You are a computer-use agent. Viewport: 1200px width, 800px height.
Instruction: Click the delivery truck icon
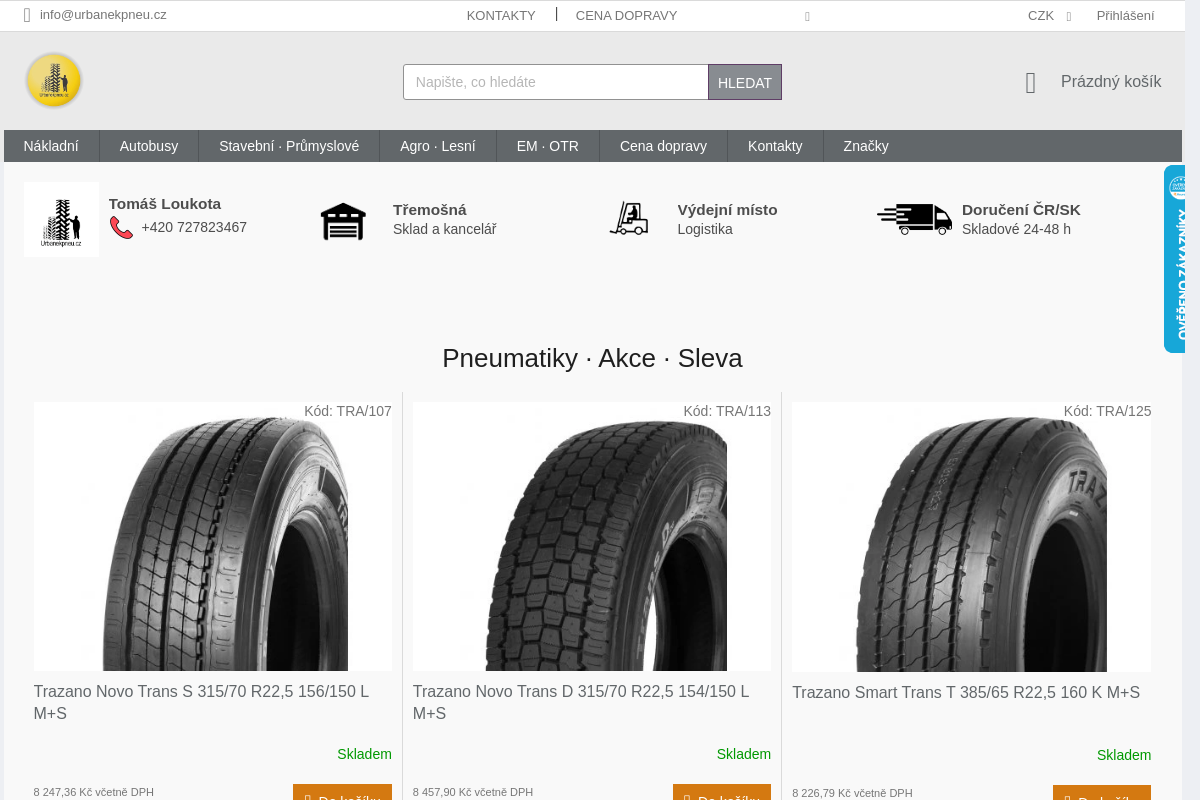[x=914, y=218]
